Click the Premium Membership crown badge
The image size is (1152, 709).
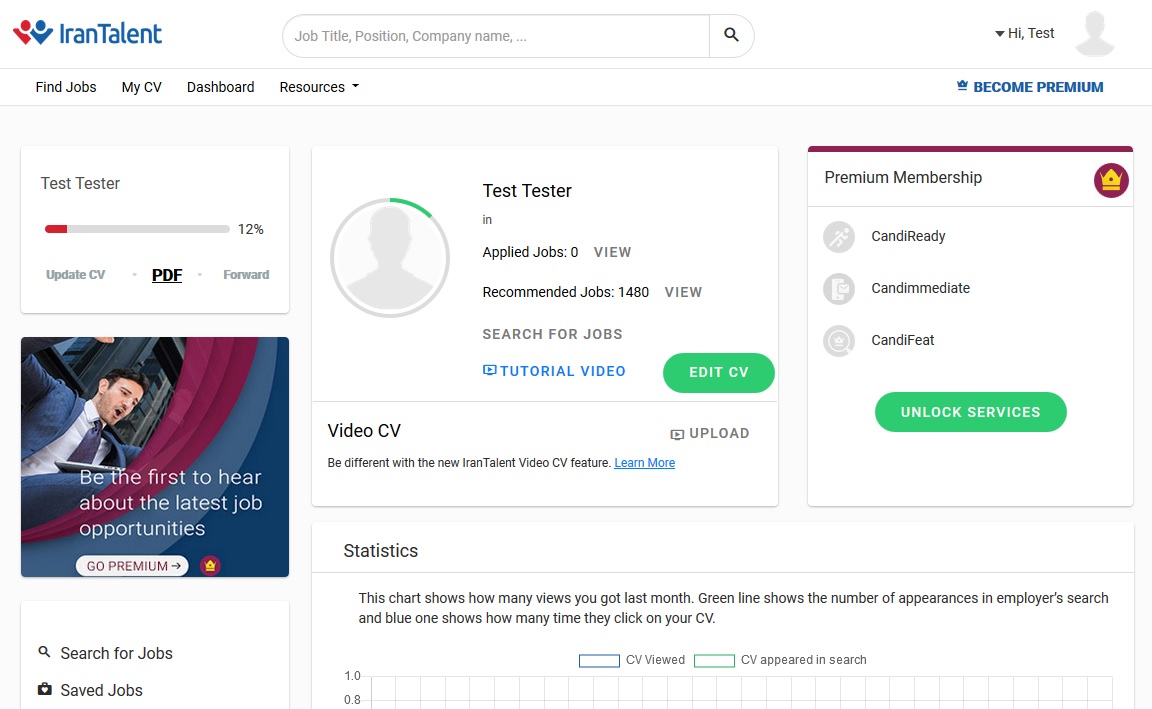pos(1111,180)
